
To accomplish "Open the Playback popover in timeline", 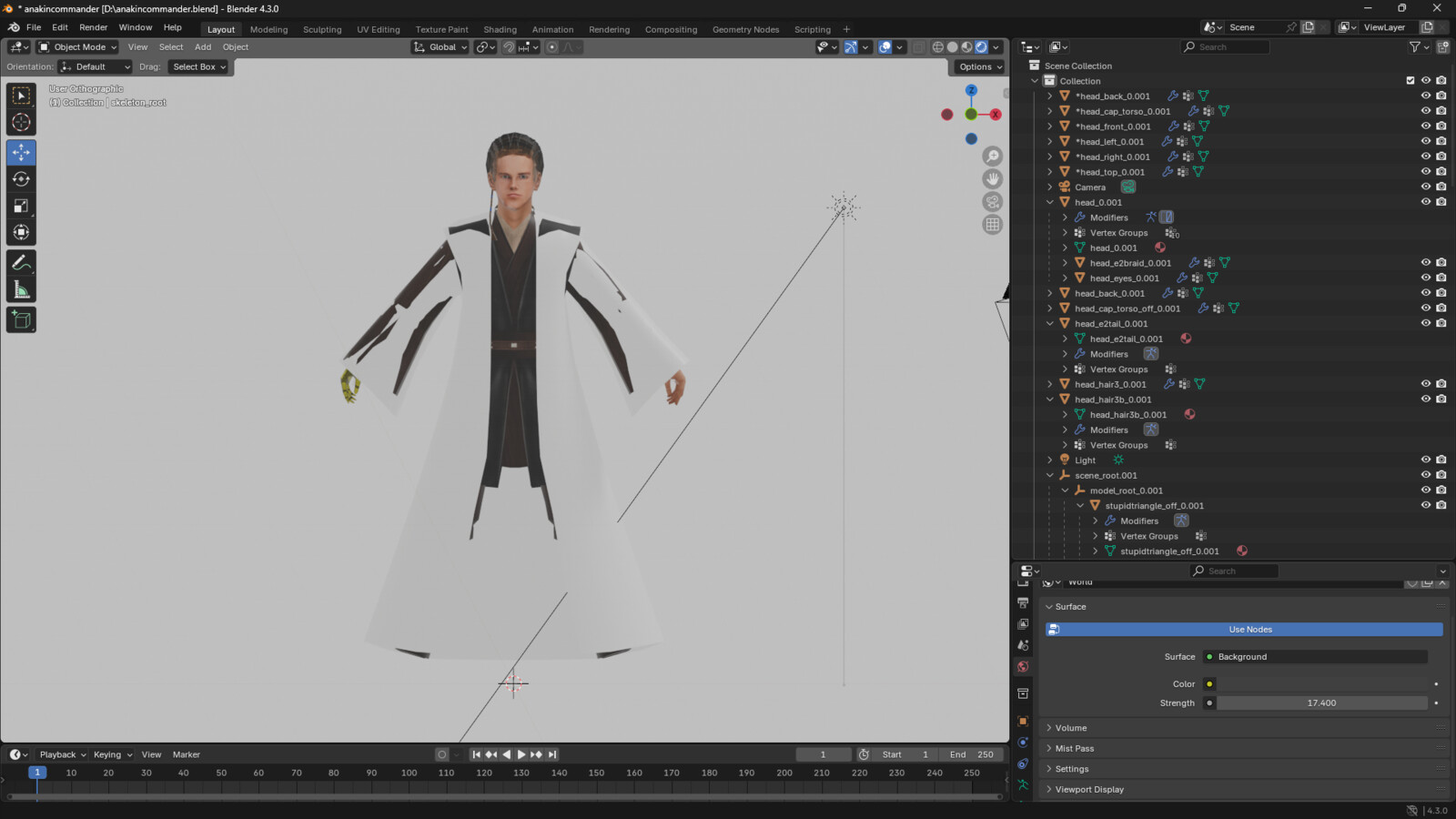I will point(62,754).
